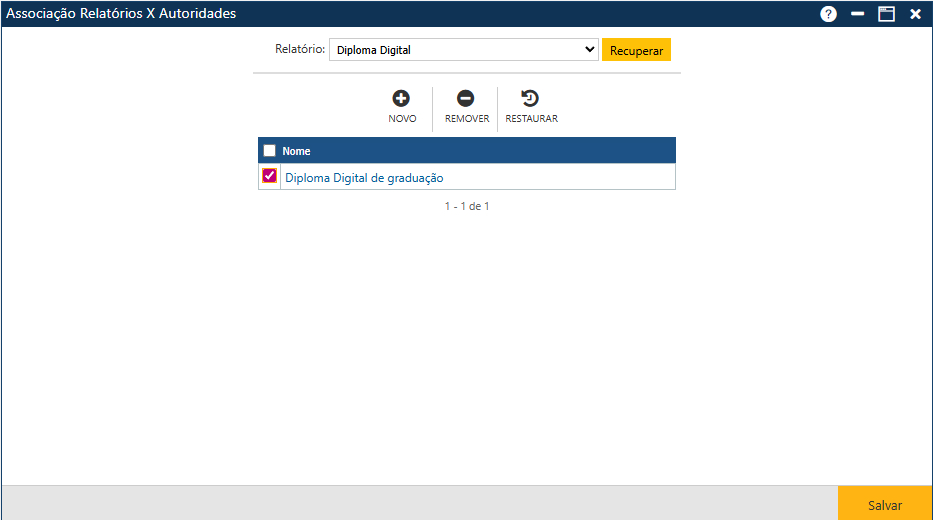Click the circular arrow restore icon
This screenshot has width=933, height=520.
click(530, 98)
